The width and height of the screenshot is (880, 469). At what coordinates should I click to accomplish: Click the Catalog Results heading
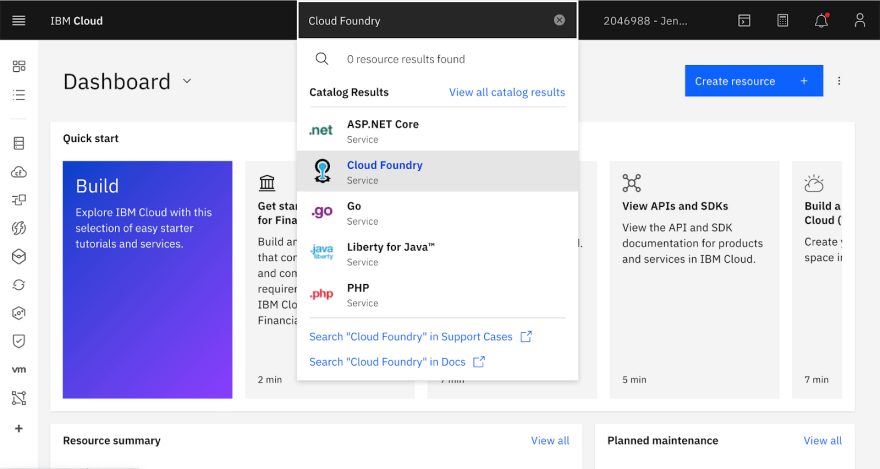349,92
